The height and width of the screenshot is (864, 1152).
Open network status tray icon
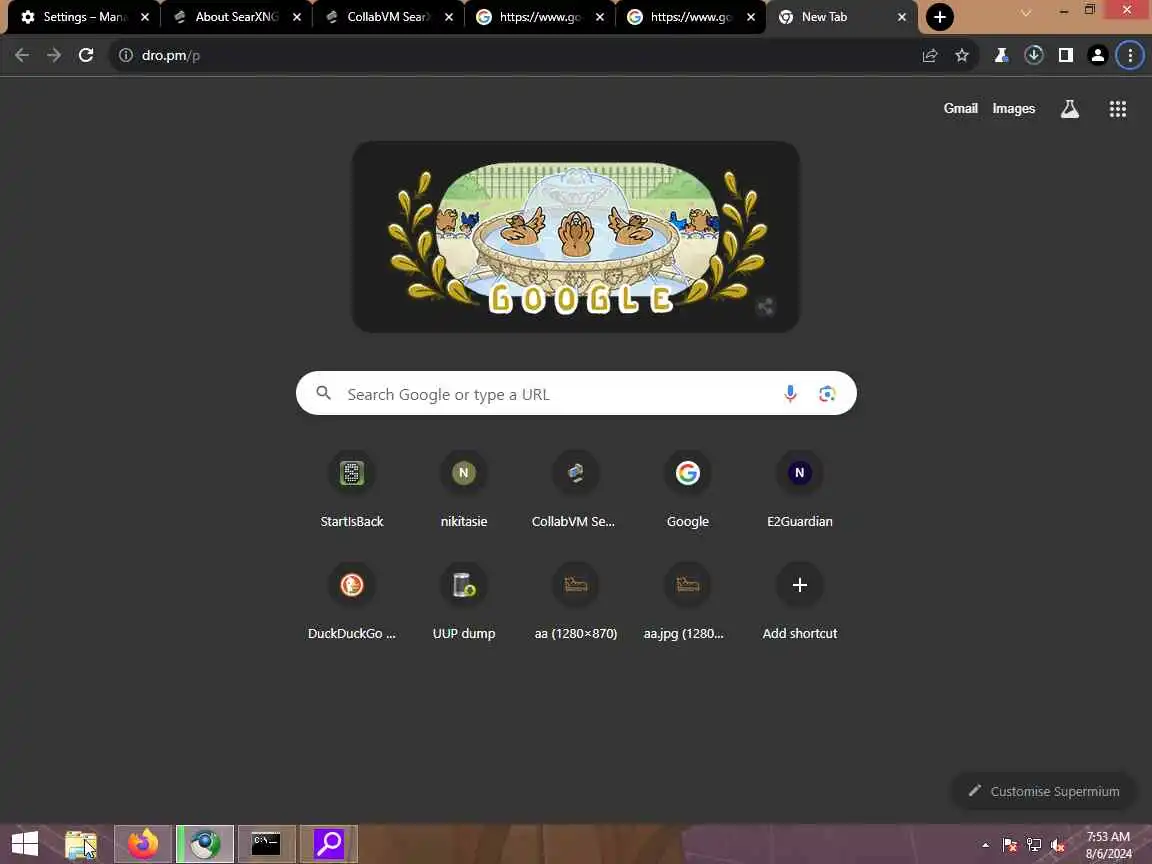1034,845
